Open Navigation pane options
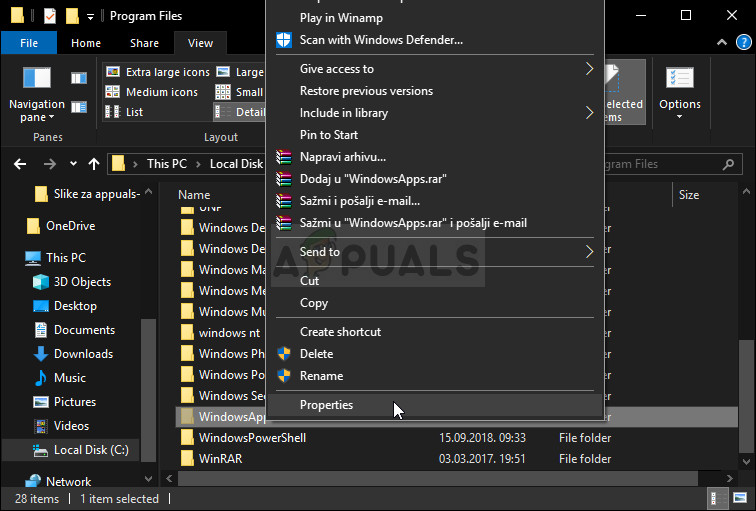Screen dimensions: 756x511 coord(37,94)
